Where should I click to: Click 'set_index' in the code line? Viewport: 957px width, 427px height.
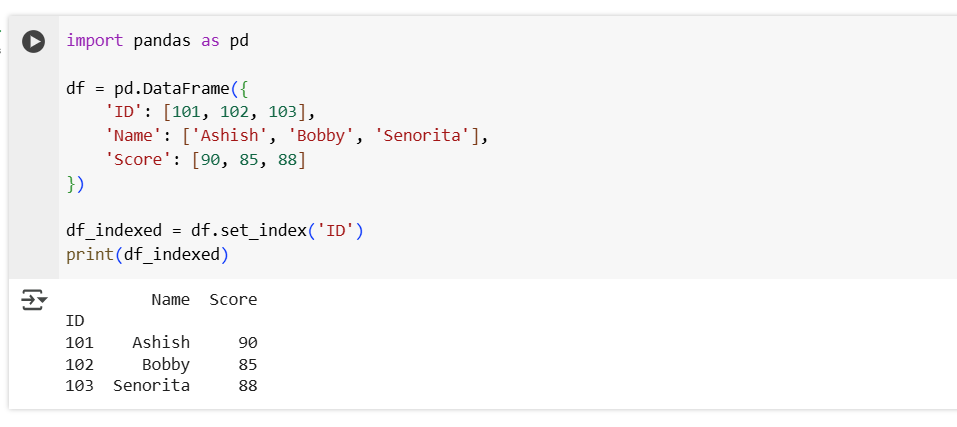[x=263, y=231]
